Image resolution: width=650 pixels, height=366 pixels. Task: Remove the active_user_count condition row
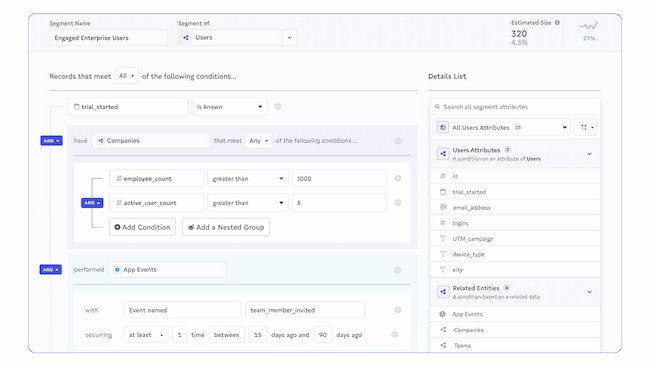click(398, 202)
